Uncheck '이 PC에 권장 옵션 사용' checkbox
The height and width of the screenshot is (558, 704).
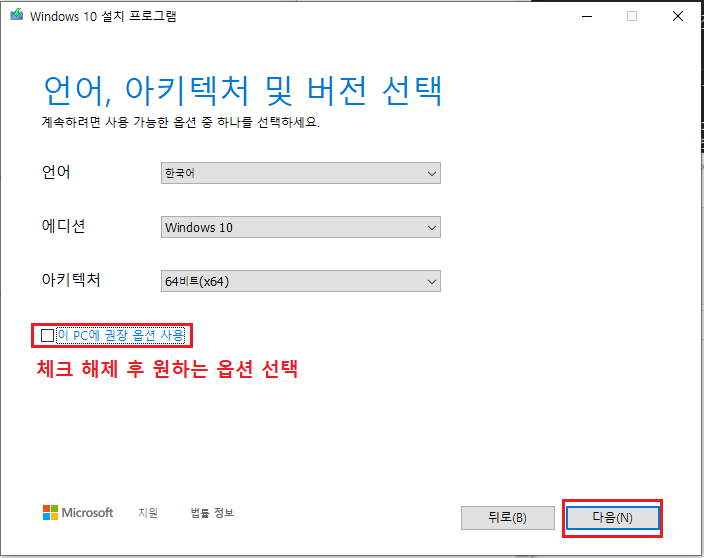pos(47,335)
